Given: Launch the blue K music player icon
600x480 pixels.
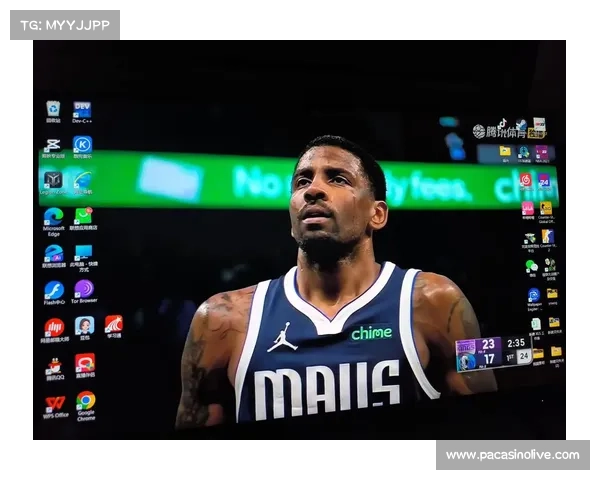Looking at the screenshot, I should 83,147.
